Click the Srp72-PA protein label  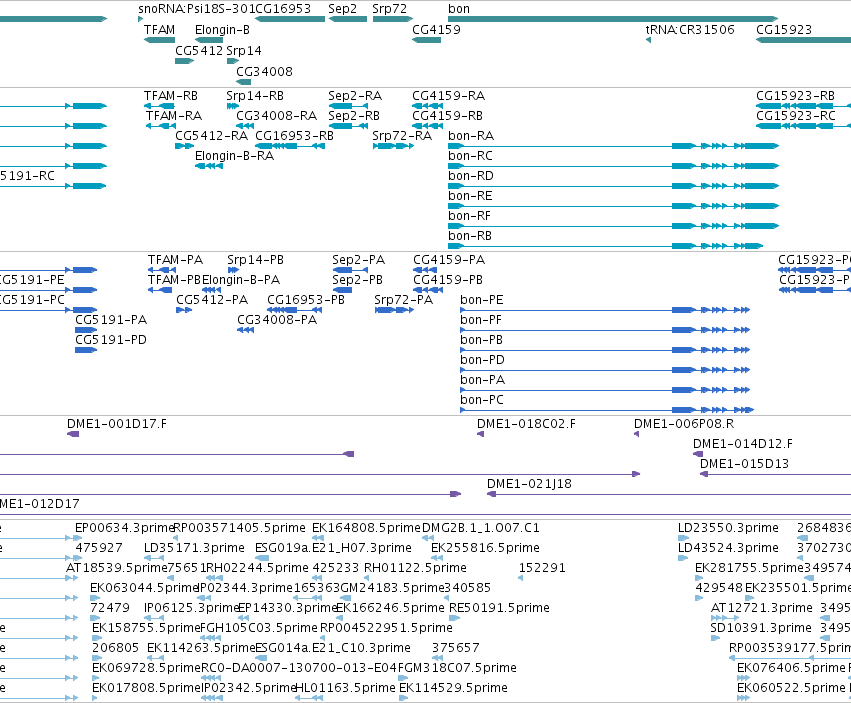point(403,300)
